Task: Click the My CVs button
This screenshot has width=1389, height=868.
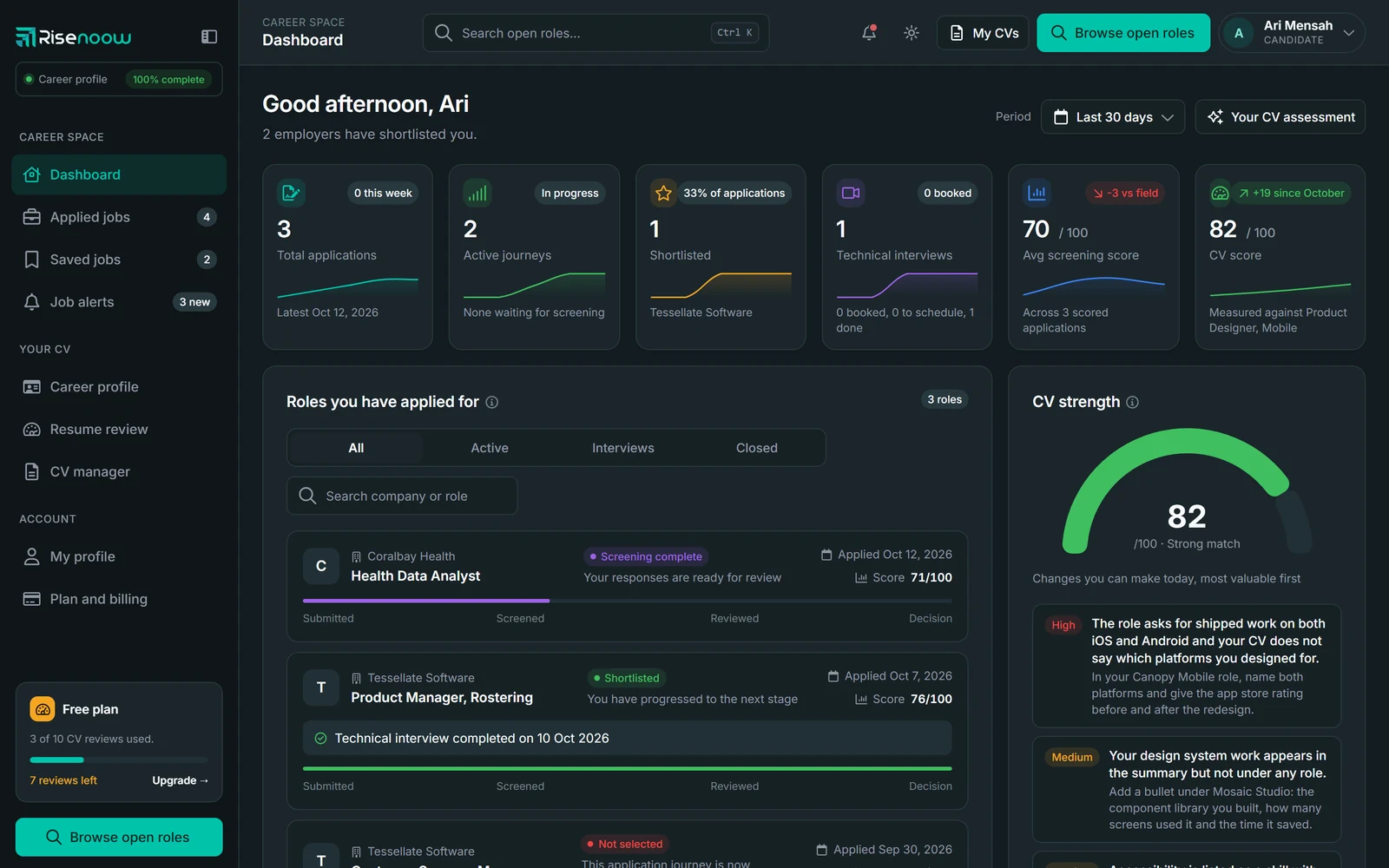Action: click(x=984, y=33)
